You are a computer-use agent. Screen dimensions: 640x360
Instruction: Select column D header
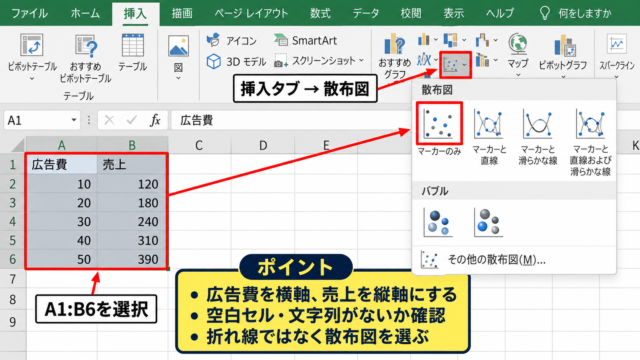point(263,145)
